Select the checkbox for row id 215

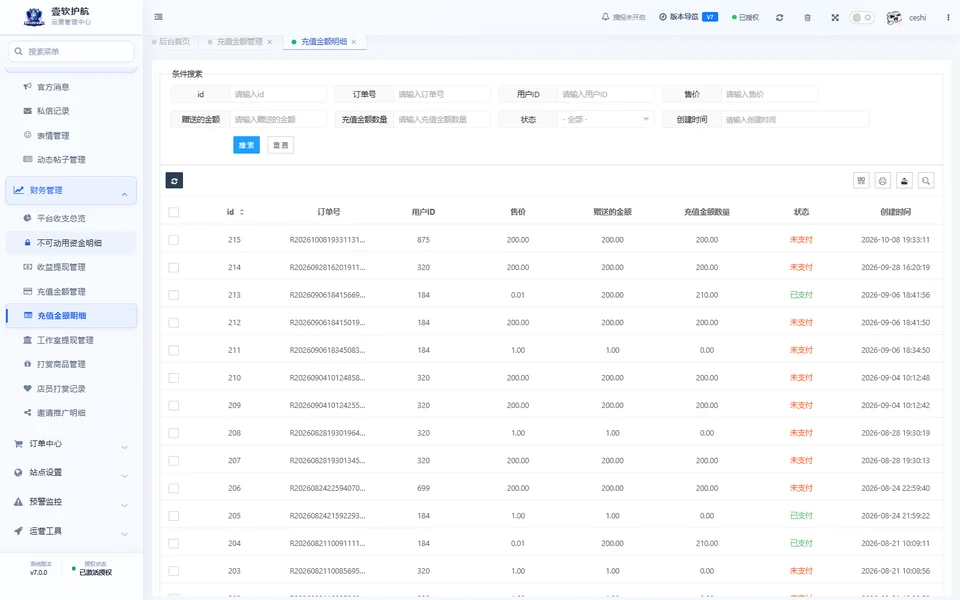tap(174, 240)
